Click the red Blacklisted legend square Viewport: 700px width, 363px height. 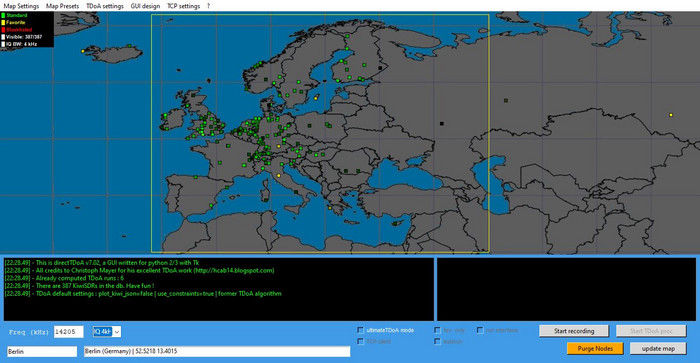coord(3,29)
